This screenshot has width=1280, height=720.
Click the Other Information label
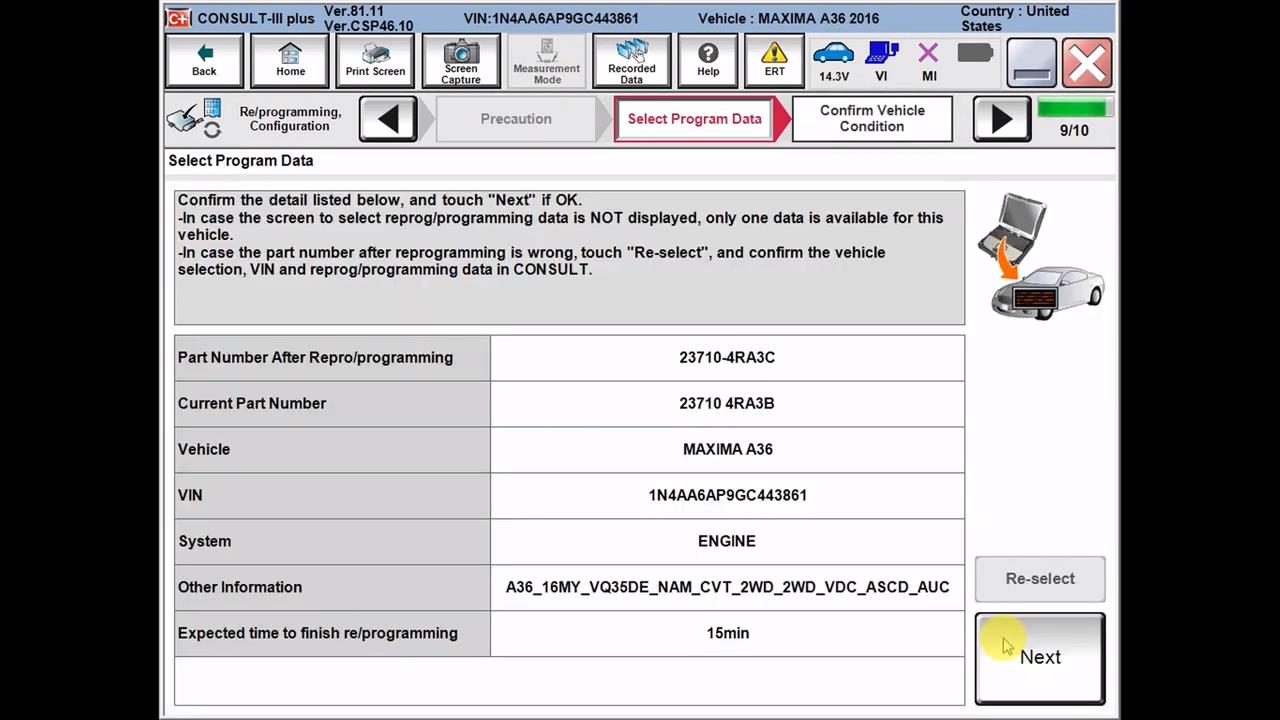(332, 587)
